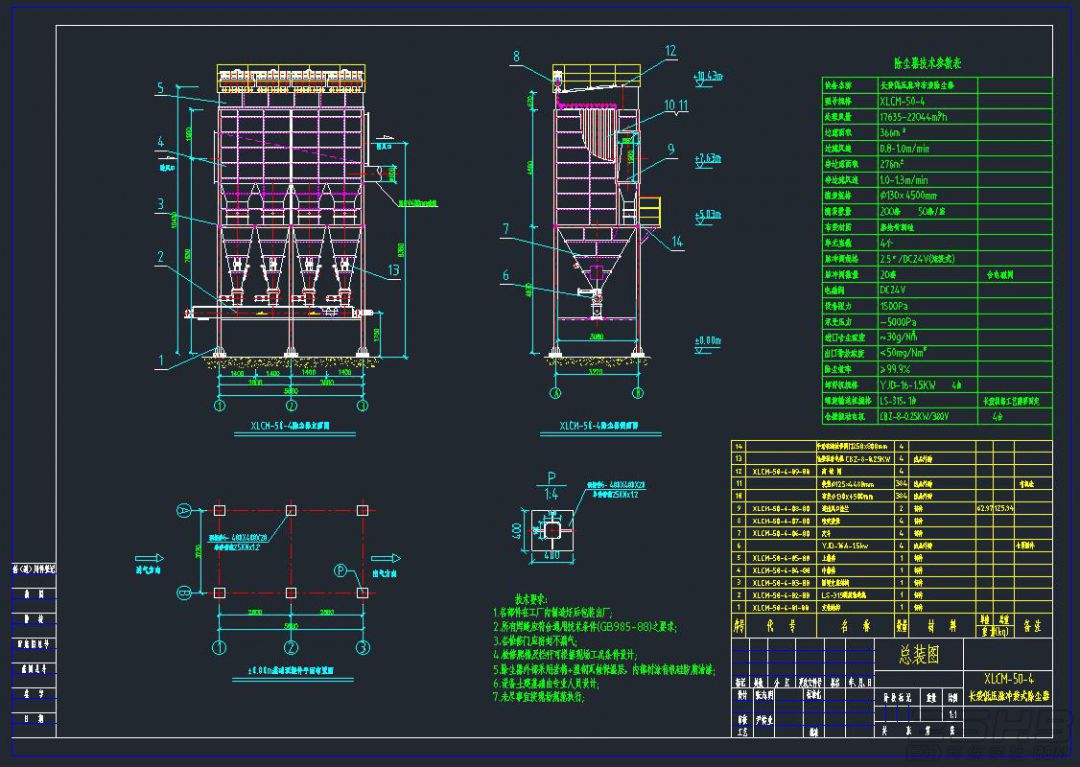Click callout number 1 near the front view base
This screenshot has width=1080, height=767.
coord(160,359)
